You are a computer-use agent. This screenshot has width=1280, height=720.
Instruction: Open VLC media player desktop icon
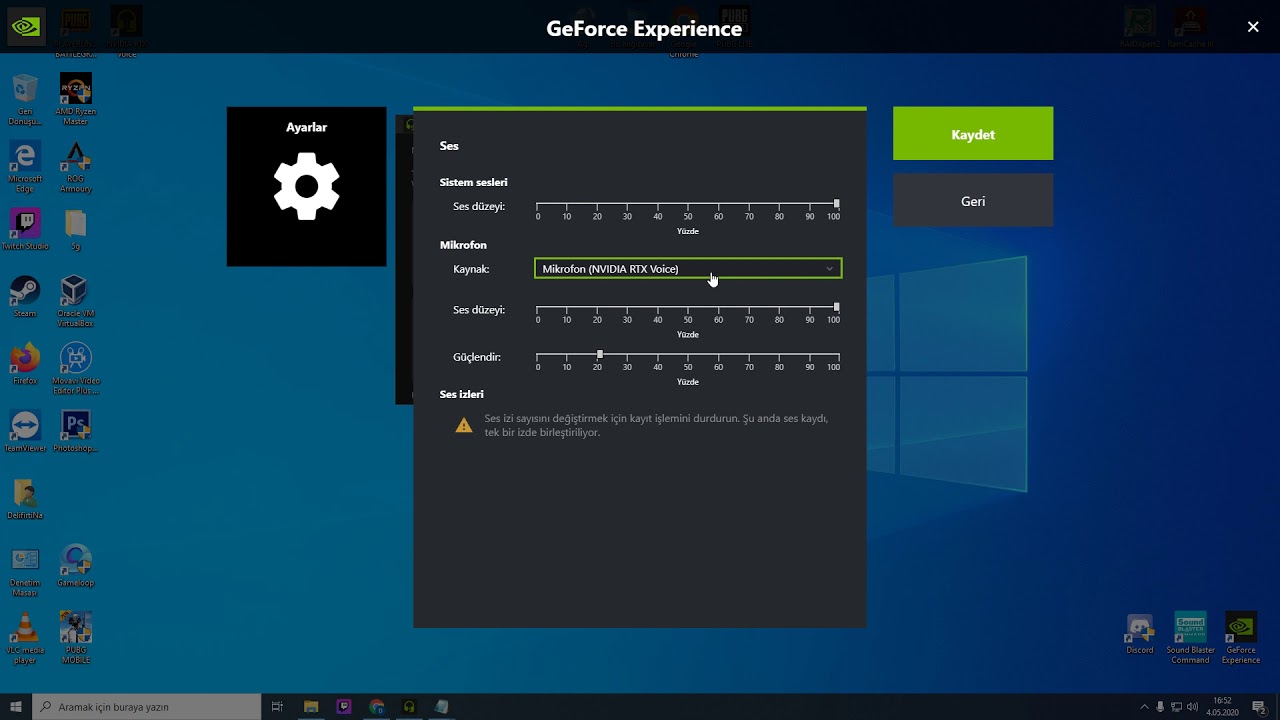tap(25, 638)
